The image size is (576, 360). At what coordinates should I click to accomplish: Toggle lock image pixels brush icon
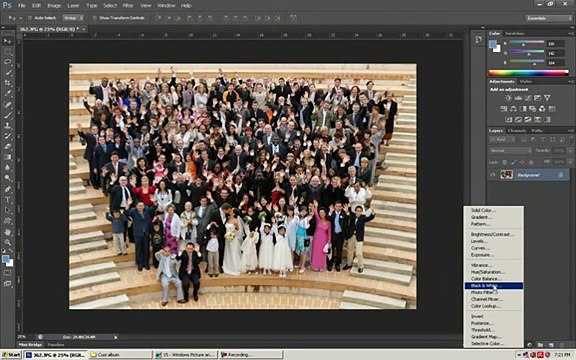coord(514,162)
